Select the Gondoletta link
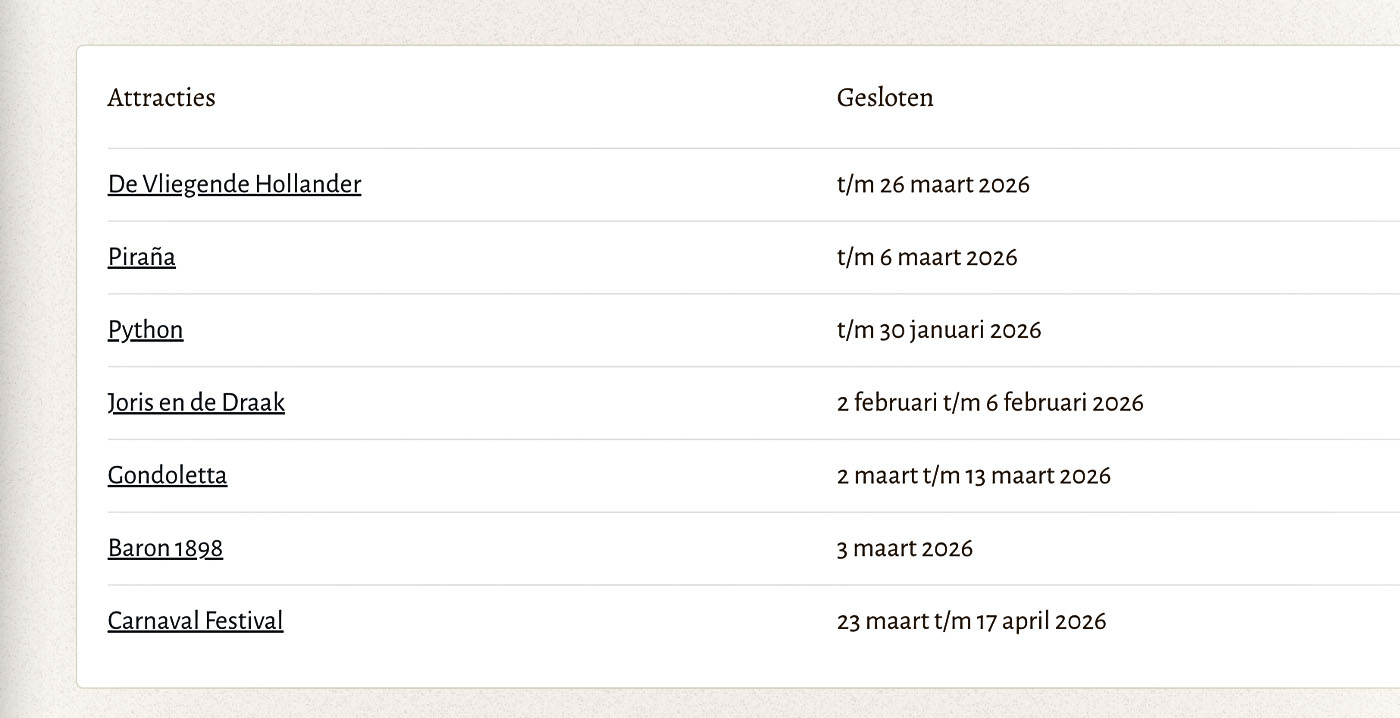Screen dimensions: 1400x718 coord(167,475)
